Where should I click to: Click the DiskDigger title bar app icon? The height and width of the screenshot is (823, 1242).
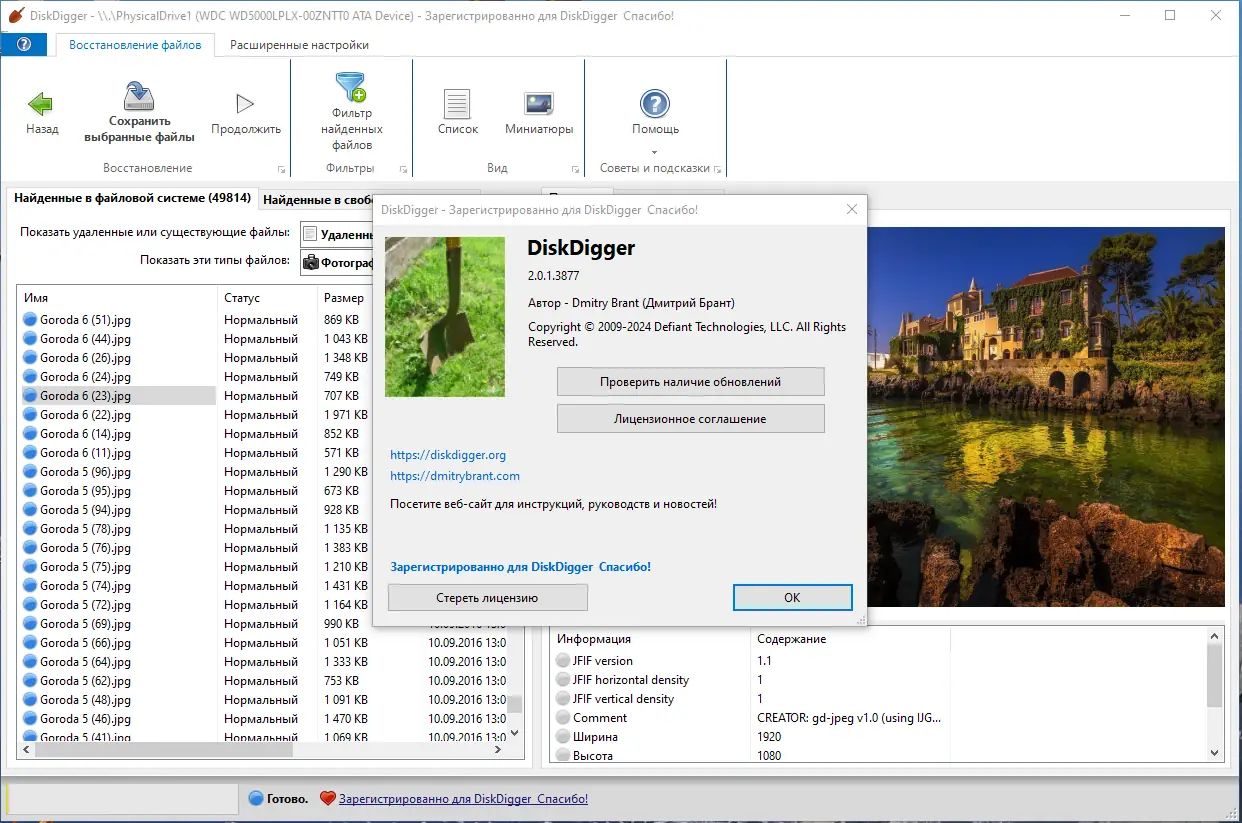16,16
